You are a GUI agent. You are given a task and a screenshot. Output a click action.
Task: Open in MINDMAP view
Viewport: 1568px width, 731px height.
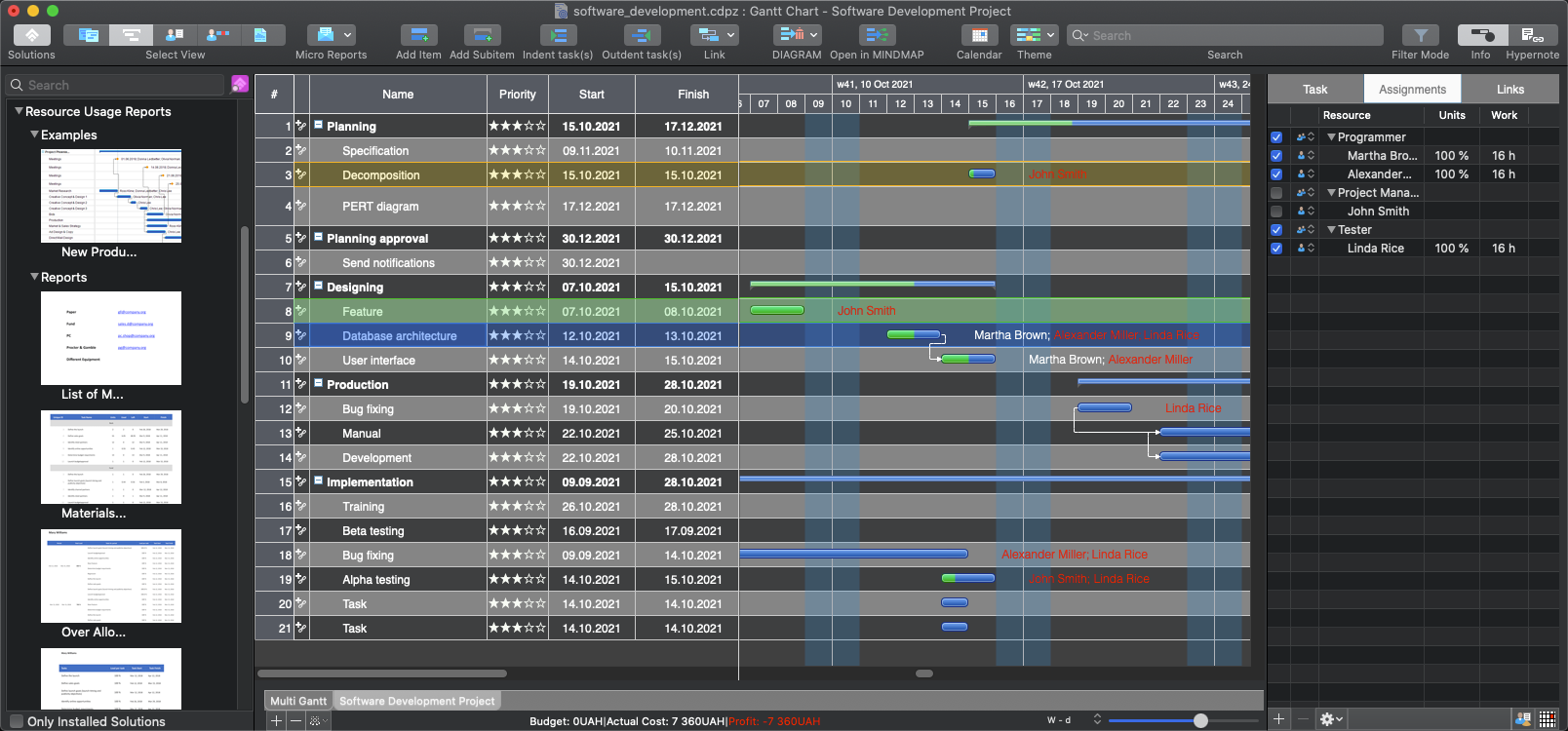[876, 36]
